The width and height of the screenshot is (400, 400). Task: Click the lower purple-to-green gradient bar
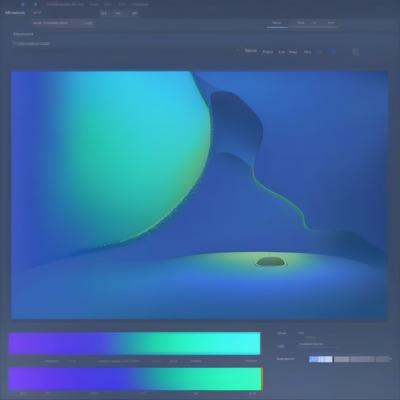pyautogui.click(x=135, y=379)
